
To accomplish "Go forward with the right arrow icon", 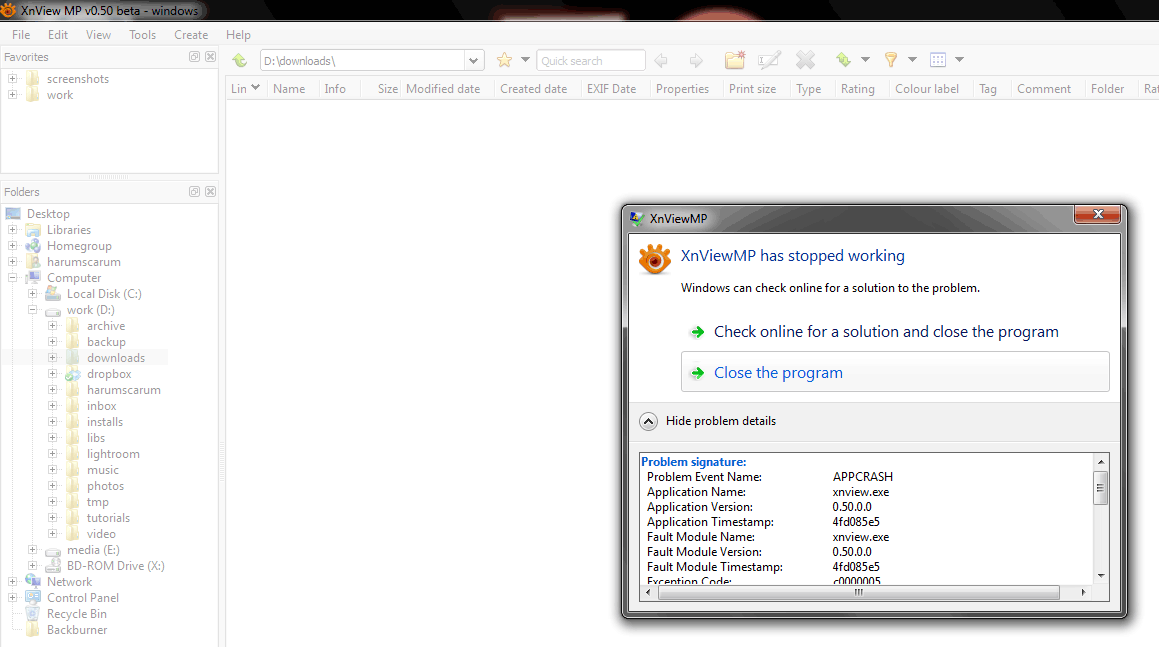I will 696,61.
